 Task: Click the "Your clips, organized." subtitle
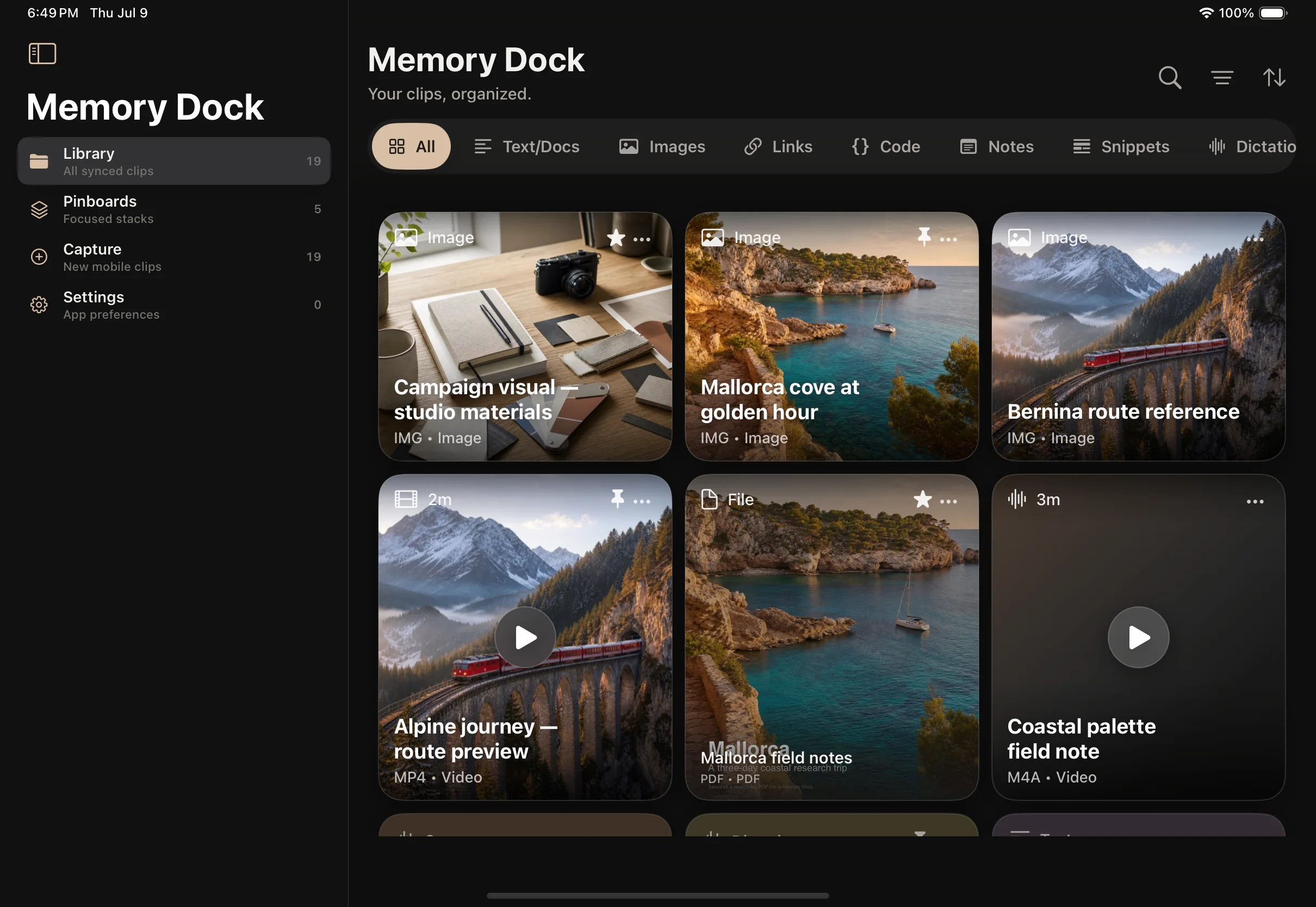(450, 94)
